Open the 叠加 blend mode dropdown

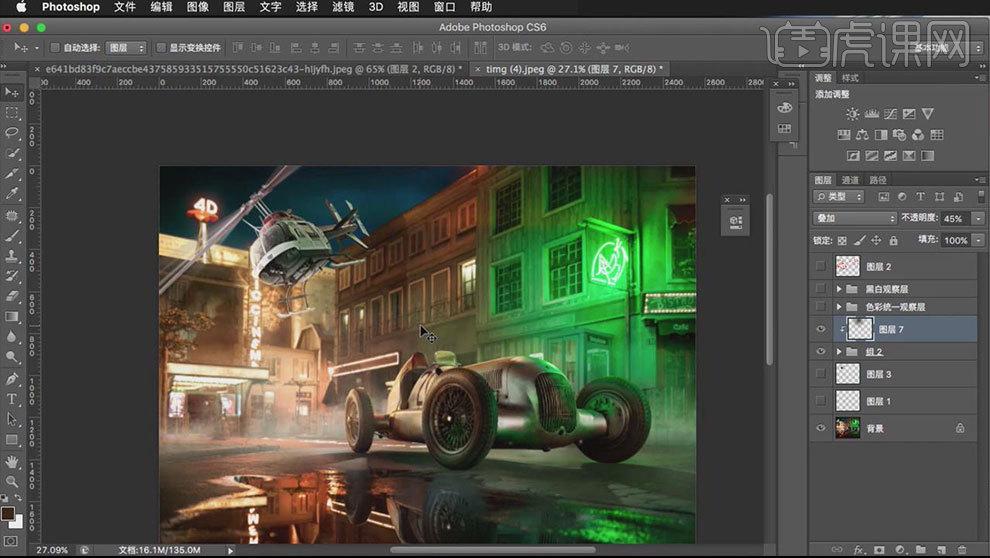(x=855, y=218)
